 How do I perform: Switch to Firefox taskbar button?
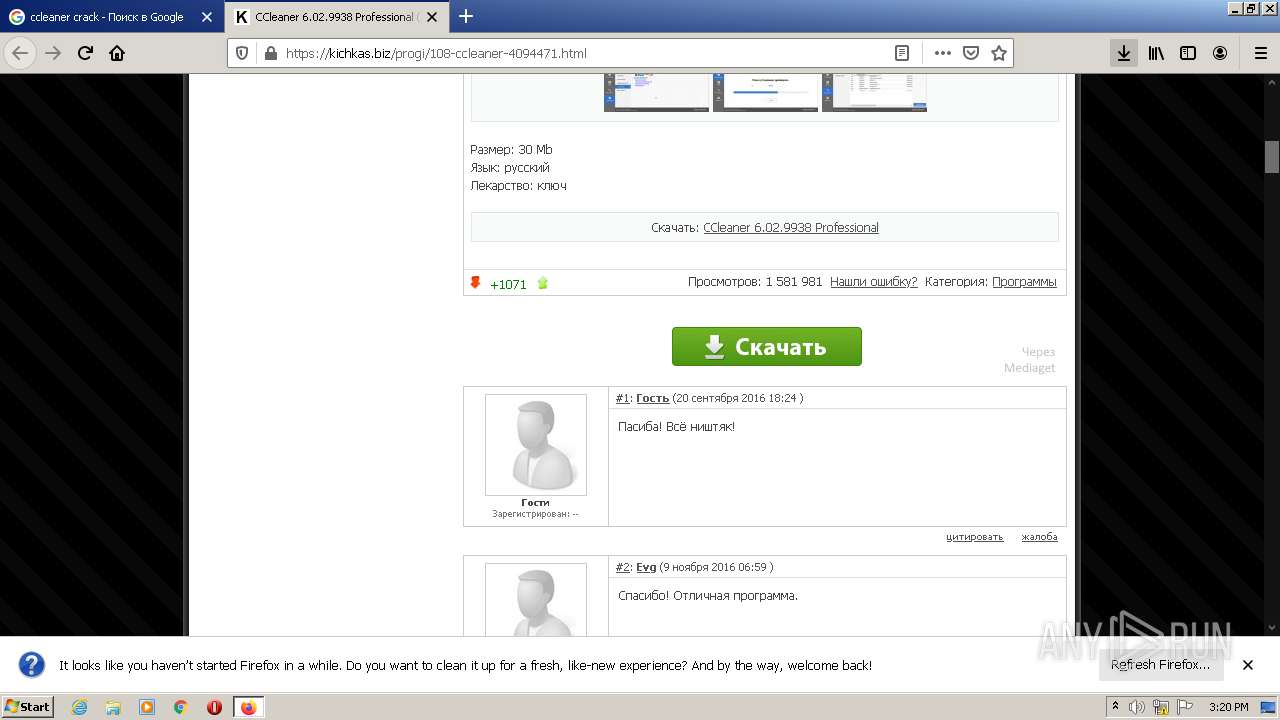pos(248,707)
